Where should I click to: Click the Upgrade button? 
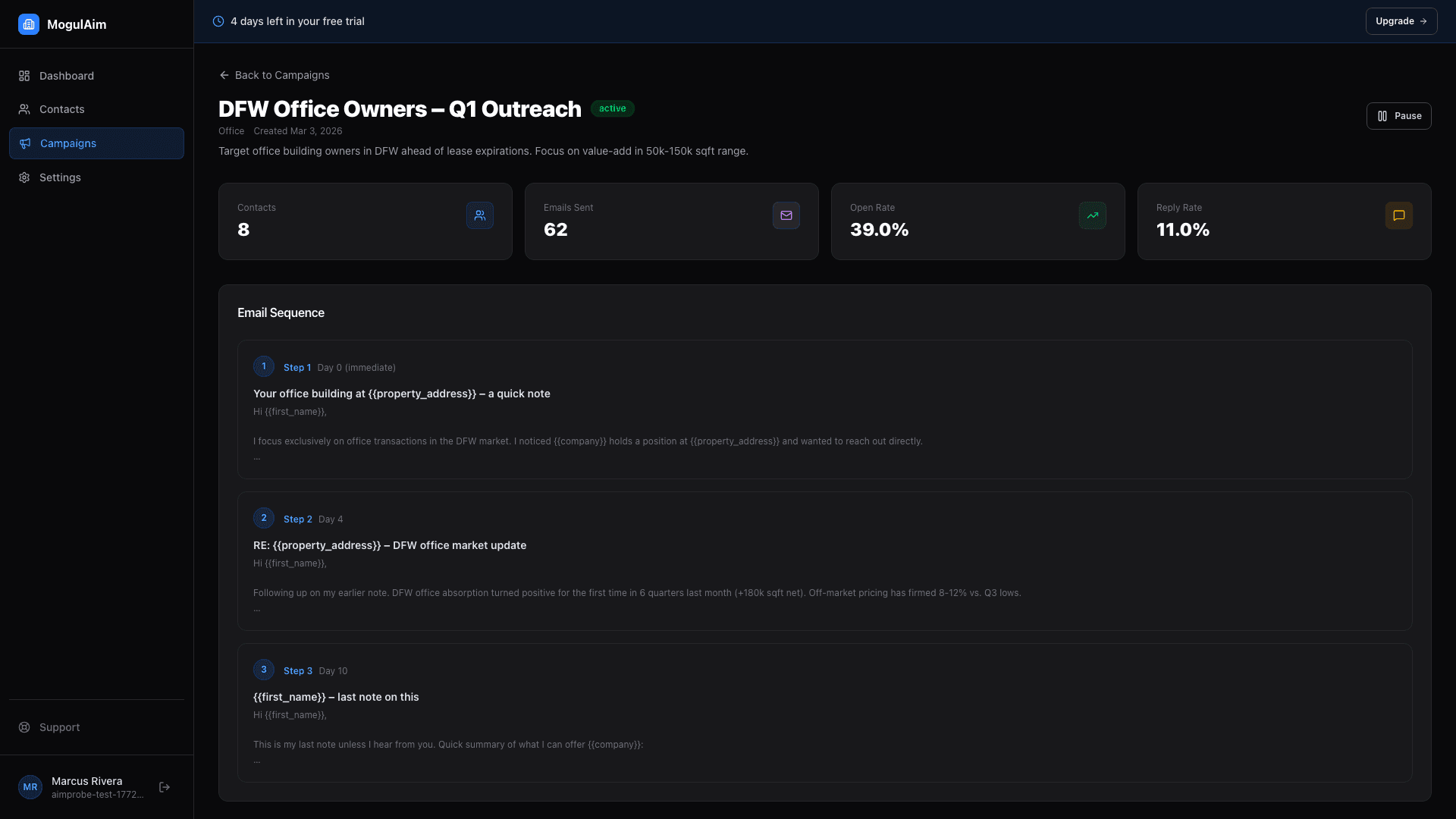click(1401, 20)
